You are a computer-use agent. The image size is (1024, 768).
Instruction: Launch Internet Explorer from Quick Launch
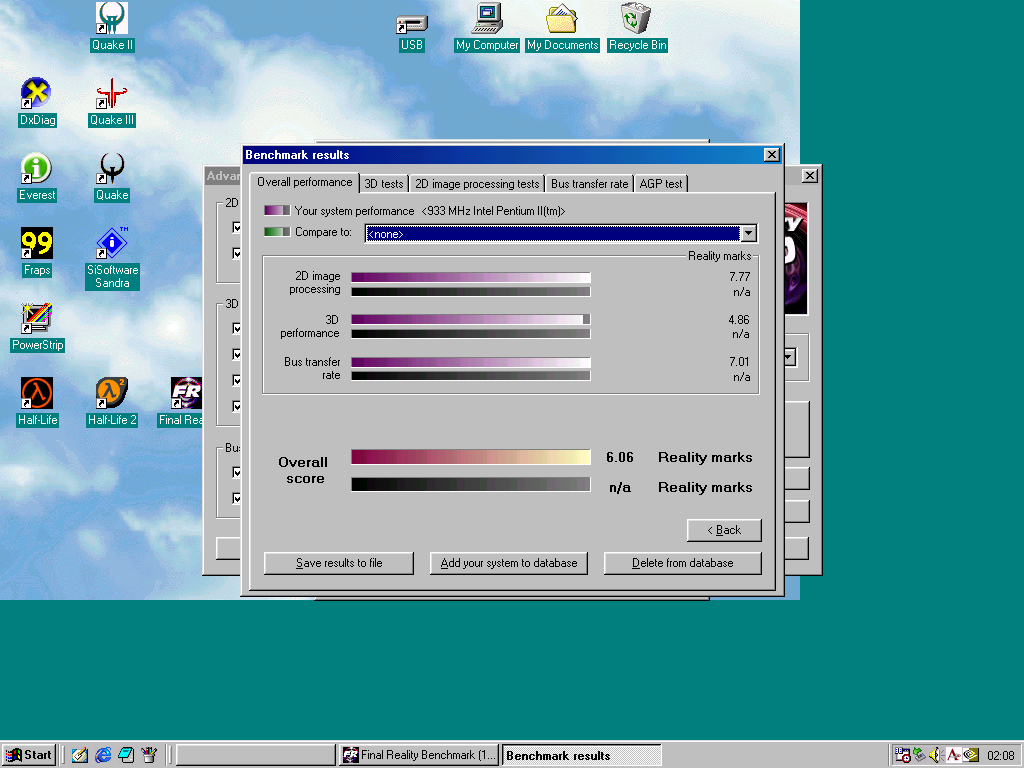pos(103,755)
